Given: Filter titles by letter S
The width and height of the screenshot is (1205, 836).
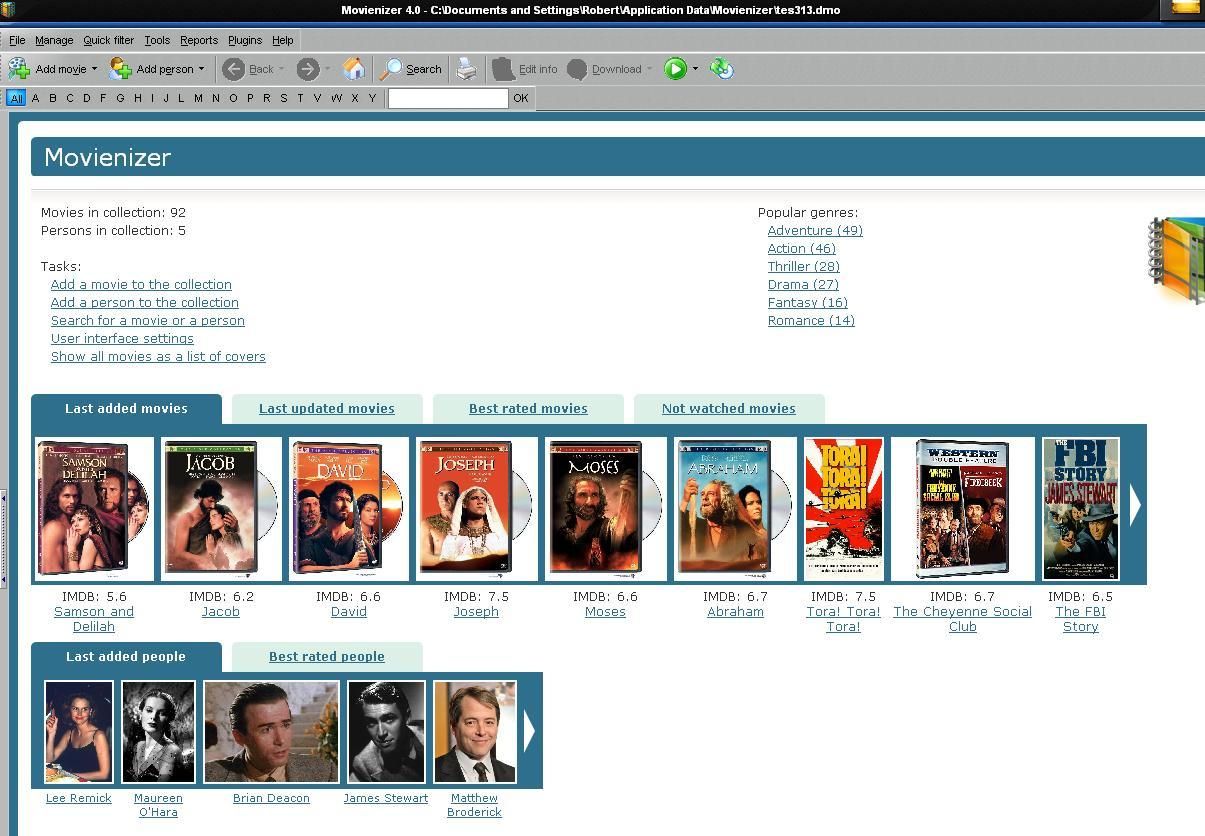Looking at the screenshot, I should point(283,98).
